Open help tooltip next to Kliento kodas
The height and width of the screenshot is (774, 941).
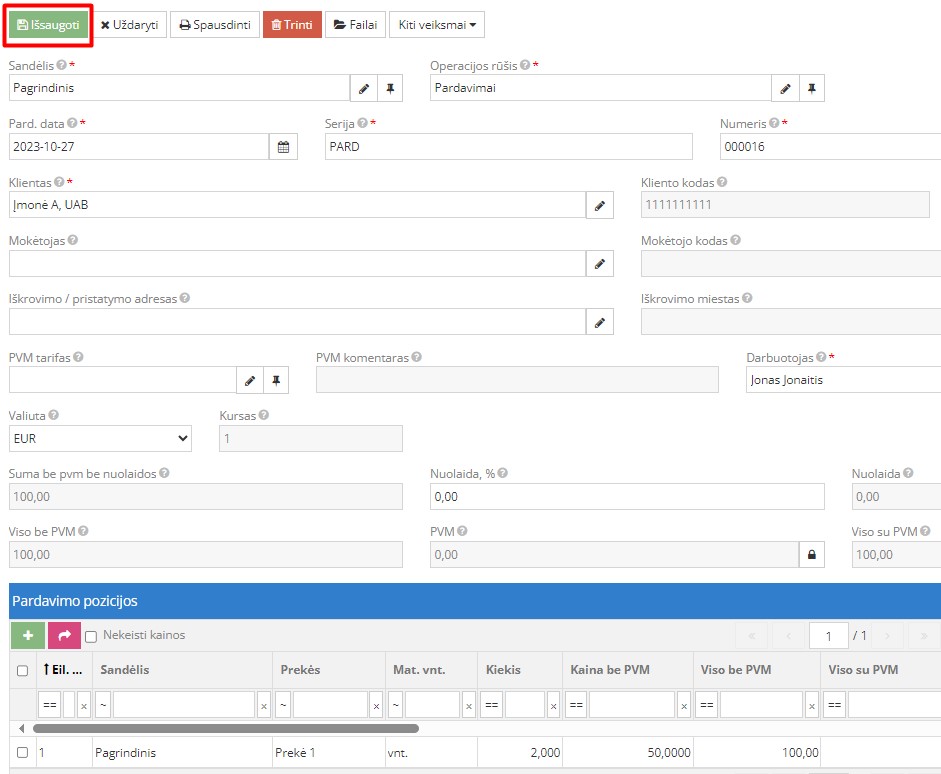tap(722, 183)
